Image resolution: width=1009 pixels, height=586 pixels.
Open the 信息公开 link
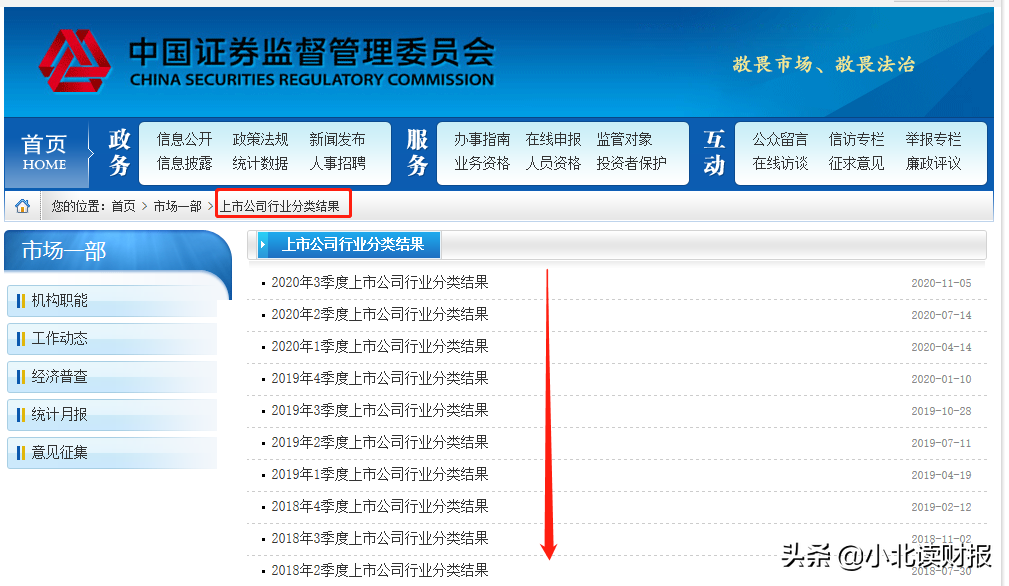click(183, 140)
